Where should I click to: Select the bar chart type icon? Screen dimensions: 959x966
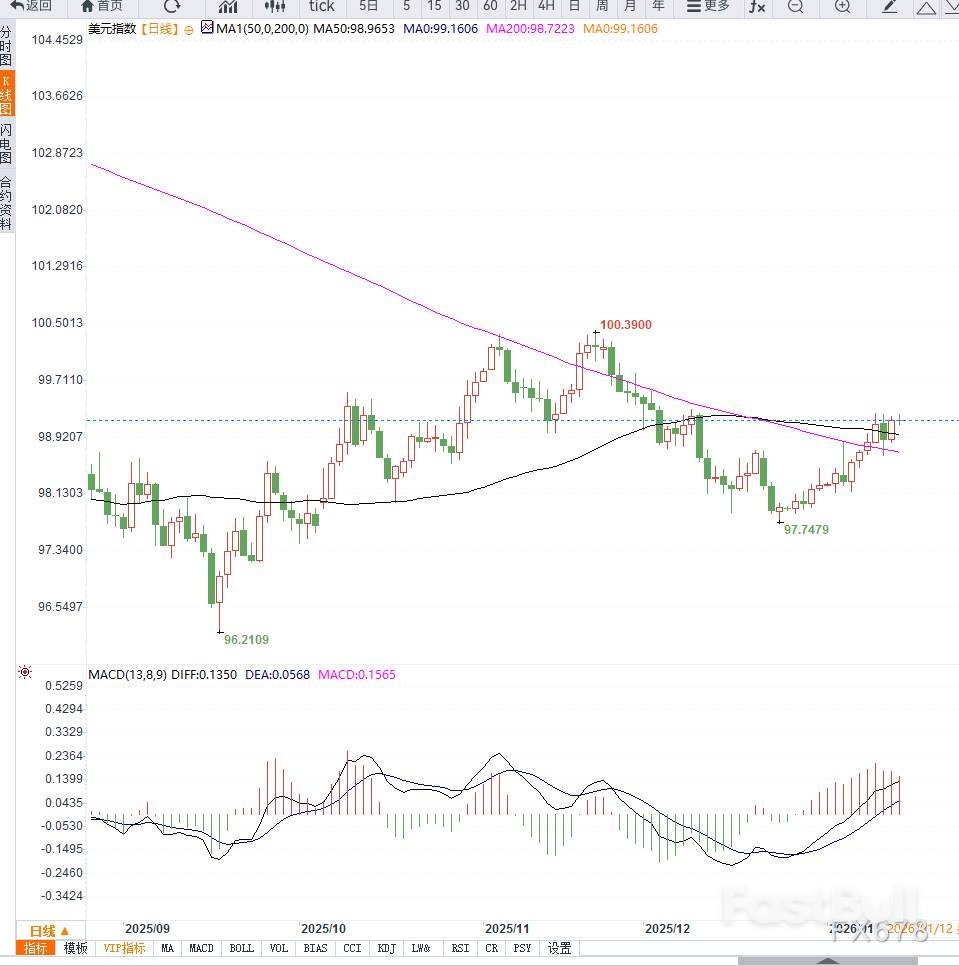pyautogui.click(x=228, y=6)
